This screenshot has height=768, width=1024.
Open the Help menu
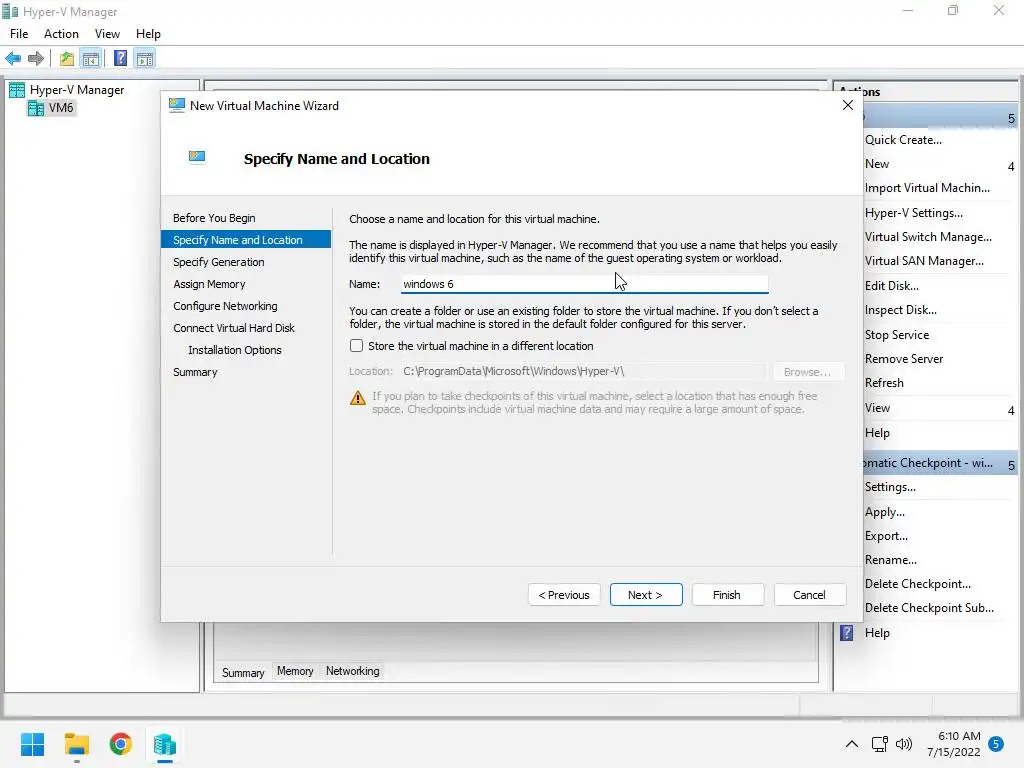coord(148,34)
